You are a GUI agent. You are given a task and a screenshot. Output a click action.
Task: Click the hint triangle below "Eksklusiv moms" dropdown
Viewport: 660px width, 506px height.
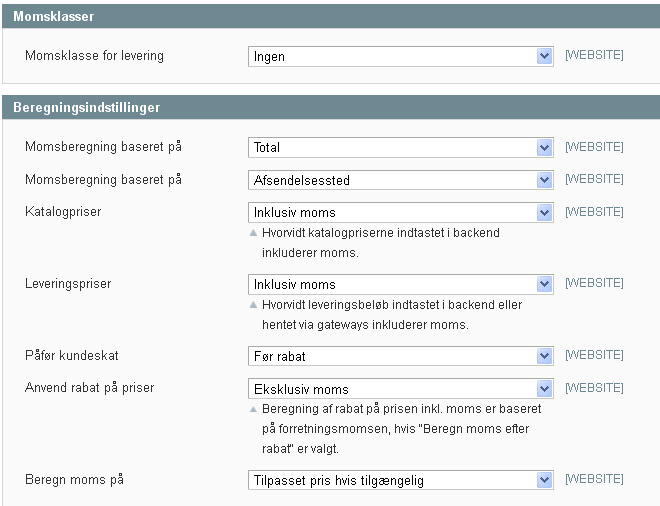[253, 409]
